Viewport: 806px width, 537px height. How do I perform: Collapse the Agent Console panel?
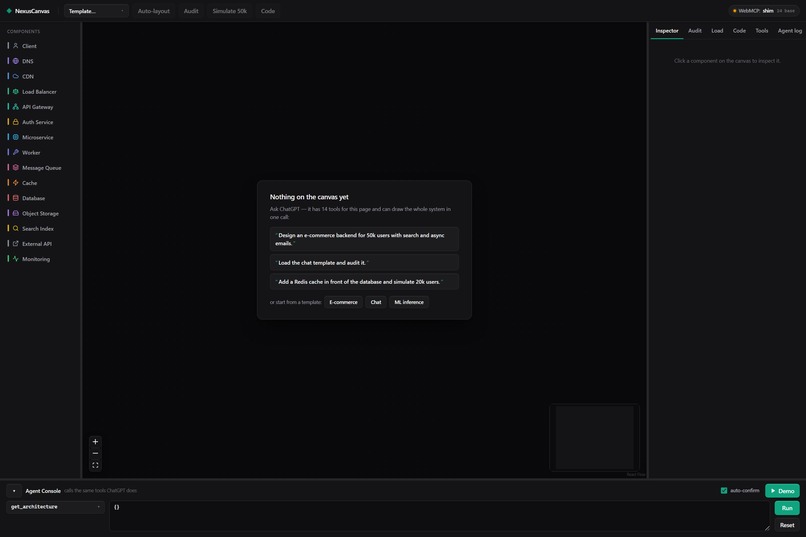14,491
